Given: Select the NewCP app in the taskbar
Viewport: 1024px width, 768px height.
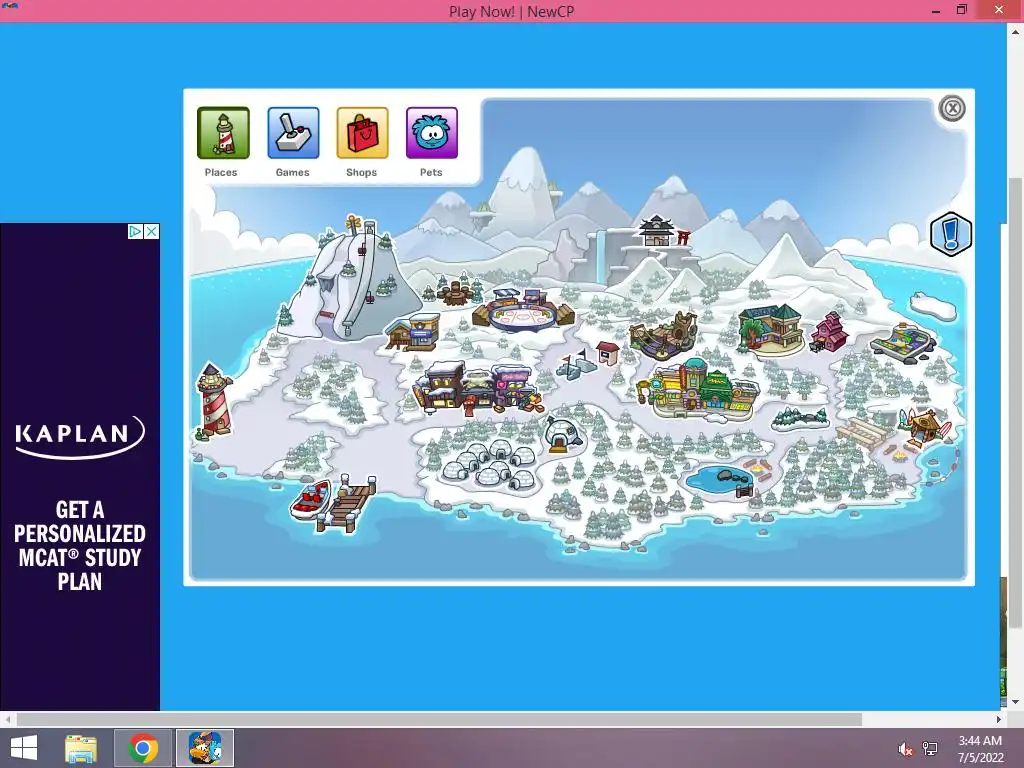Looking at the screenshot, I should (204, 748).
